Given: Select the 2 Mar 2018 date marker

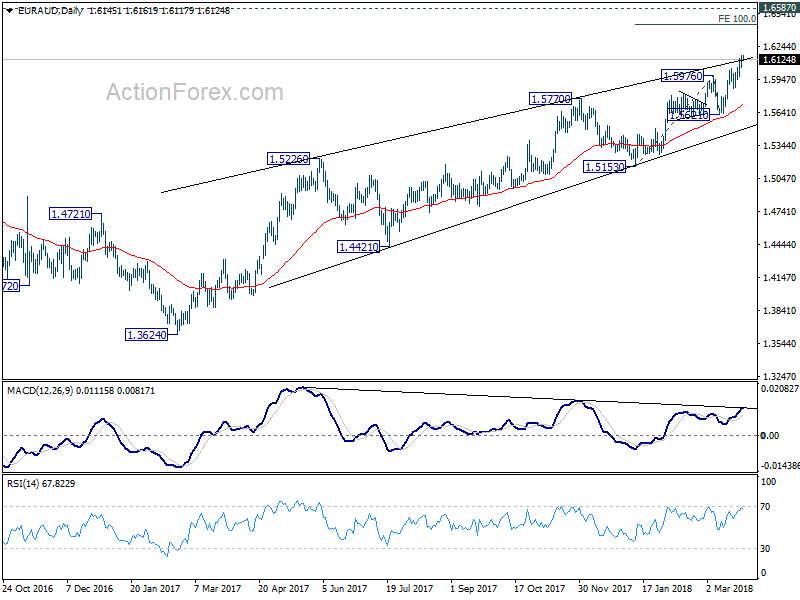Looking at the screenshot, I should [x=730, y=588].
